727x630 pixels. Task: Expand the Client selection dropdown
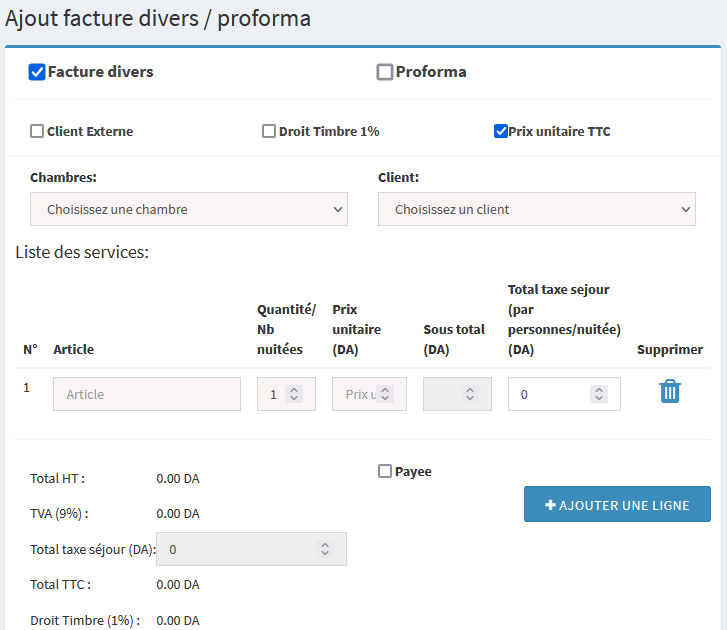[x=536, y=209]
